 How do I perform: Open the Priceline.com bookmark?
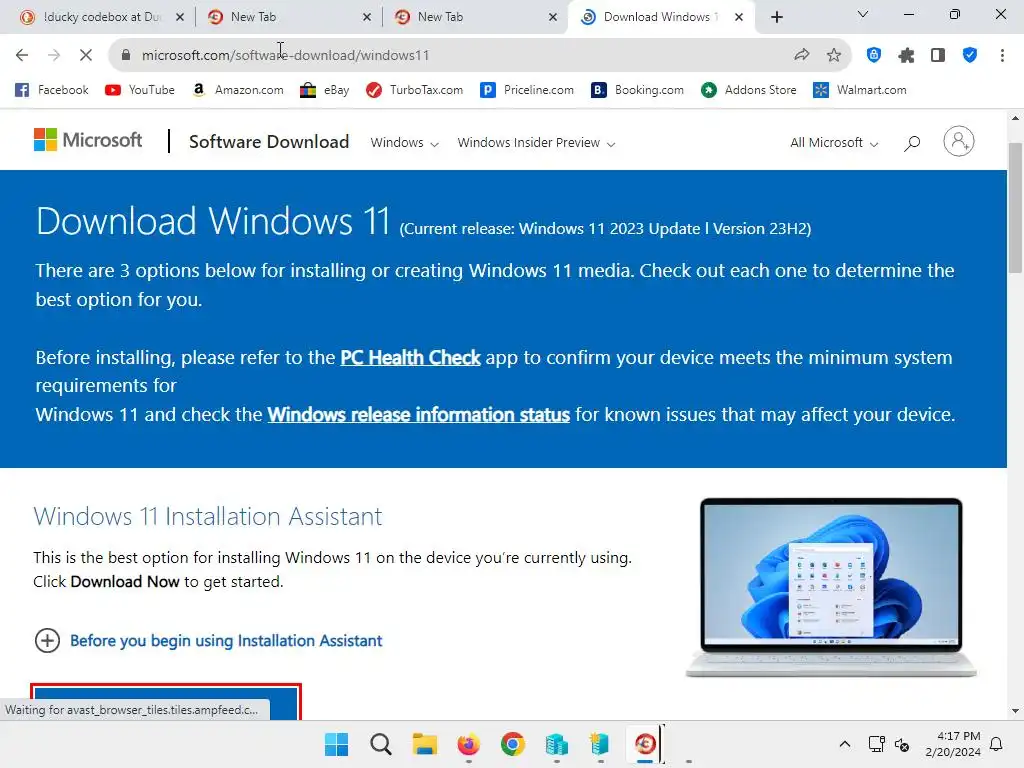point(527,90)
